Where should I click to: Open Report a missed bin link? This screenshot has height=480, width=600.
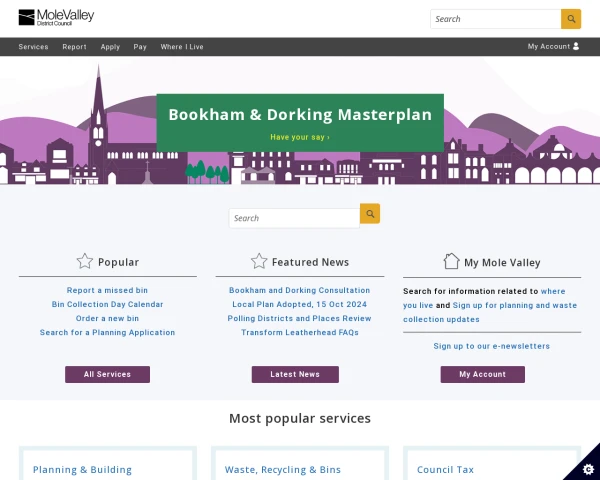107,290
